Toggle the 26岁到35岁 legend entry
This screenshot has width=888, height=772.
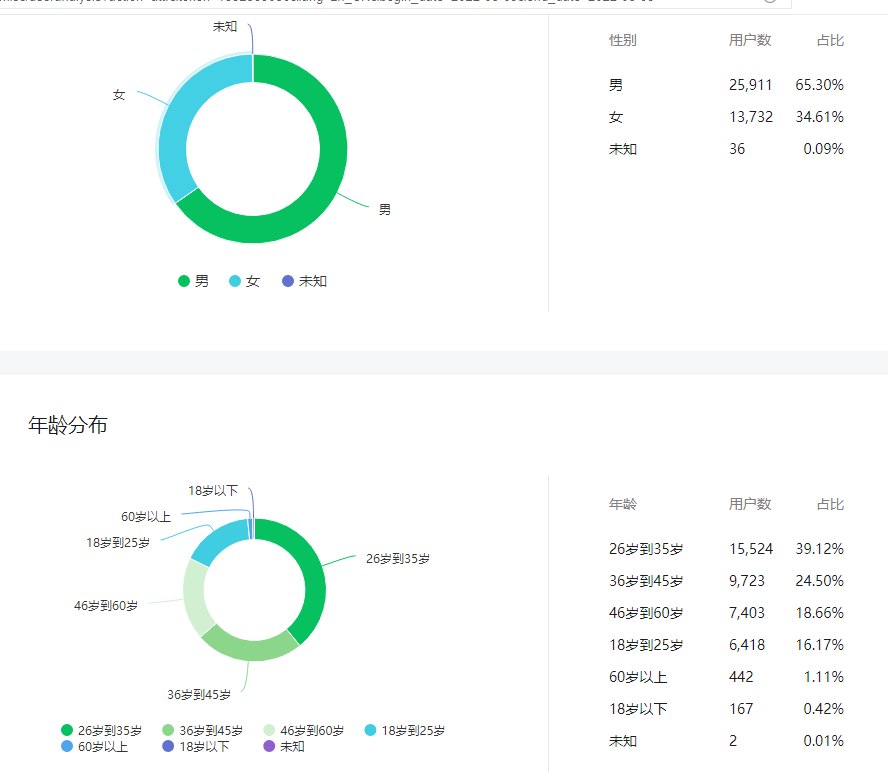click(x=101, y=730)
